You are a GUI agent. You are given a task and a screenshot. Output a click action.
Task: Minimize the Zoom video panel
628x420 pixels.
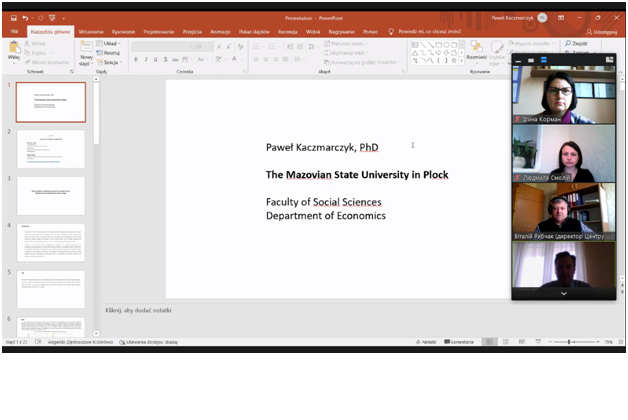pyautogui.click(x=518, y=60)
